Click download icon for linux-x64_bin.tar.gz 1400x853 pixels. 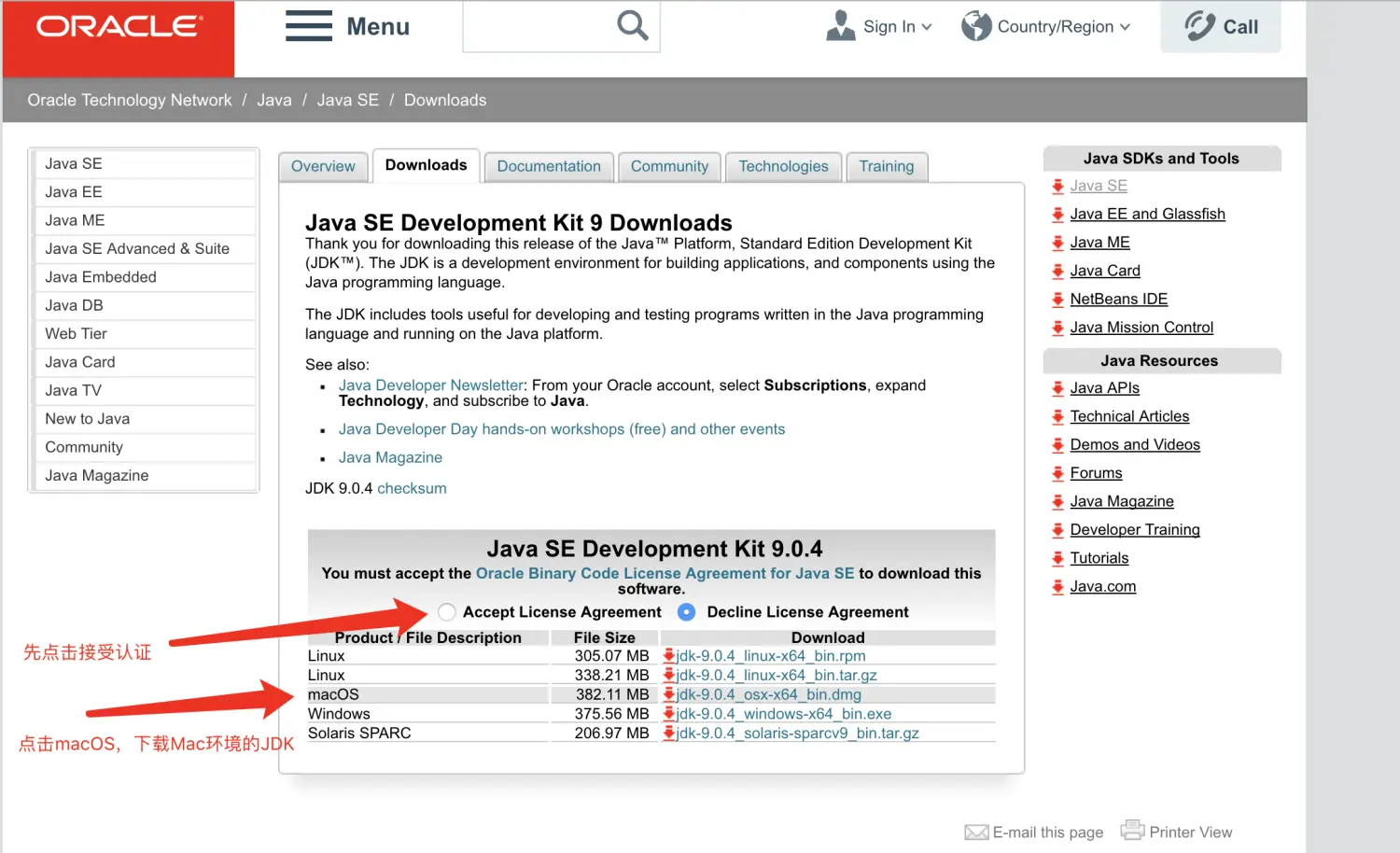coord(669,675)
